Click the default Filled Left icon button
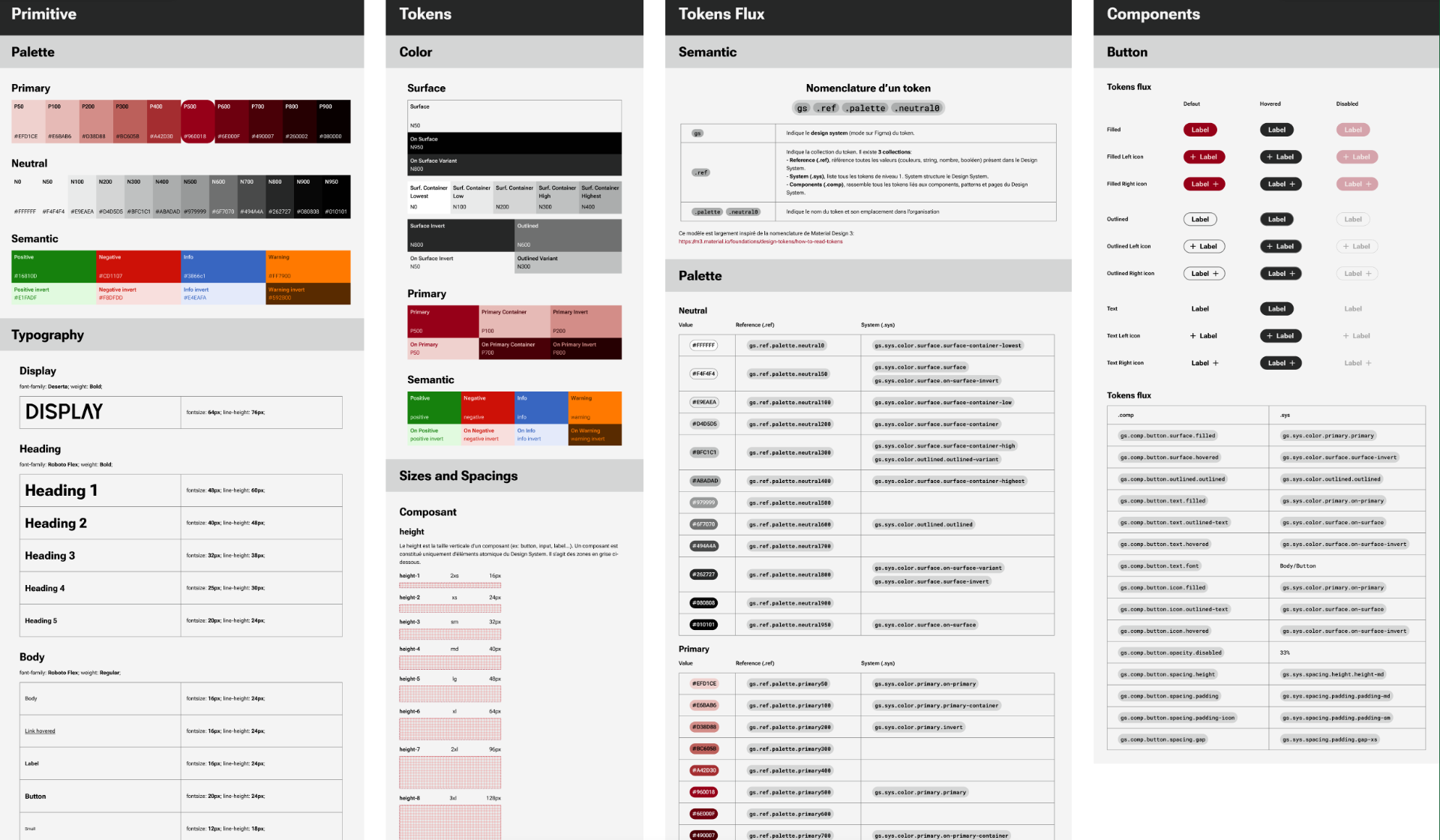 tap(1204, 157)
